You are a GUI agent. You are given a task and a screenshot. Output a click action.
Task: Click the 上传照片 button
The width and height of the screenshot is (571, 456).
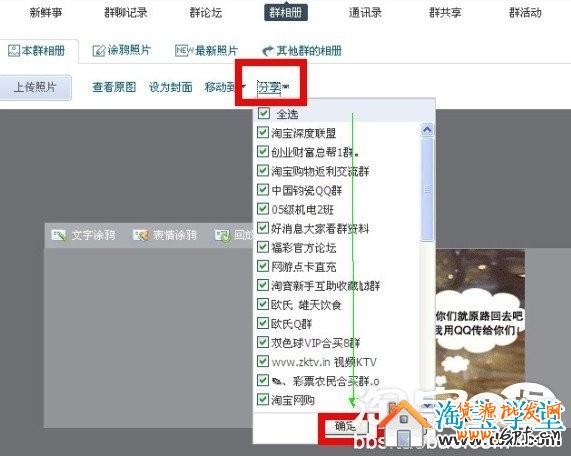pyautogui.click(x=35, y=87)
